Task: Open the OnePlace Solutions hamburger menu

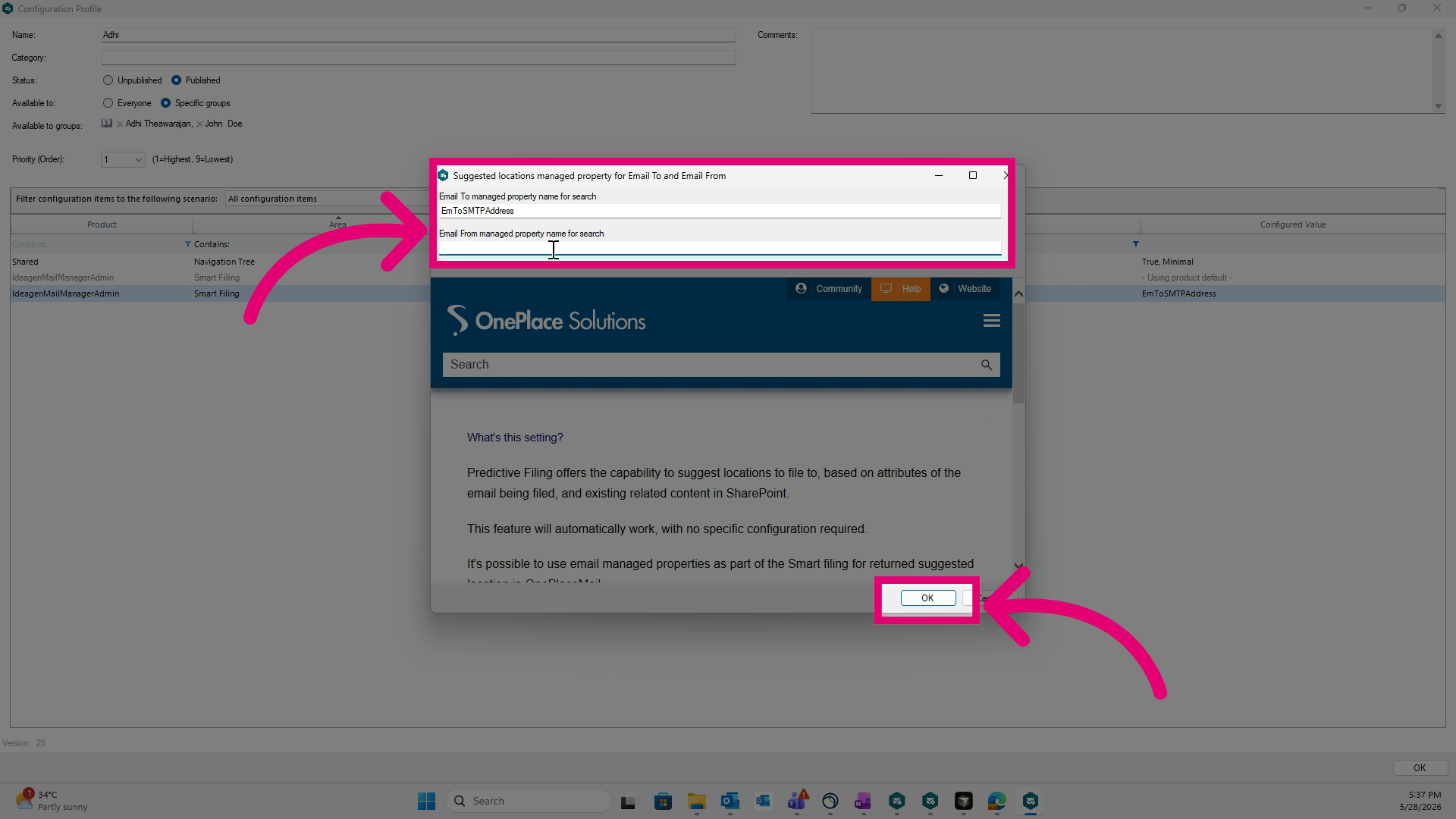Action: pyautogui.click(x=991, y=321)
